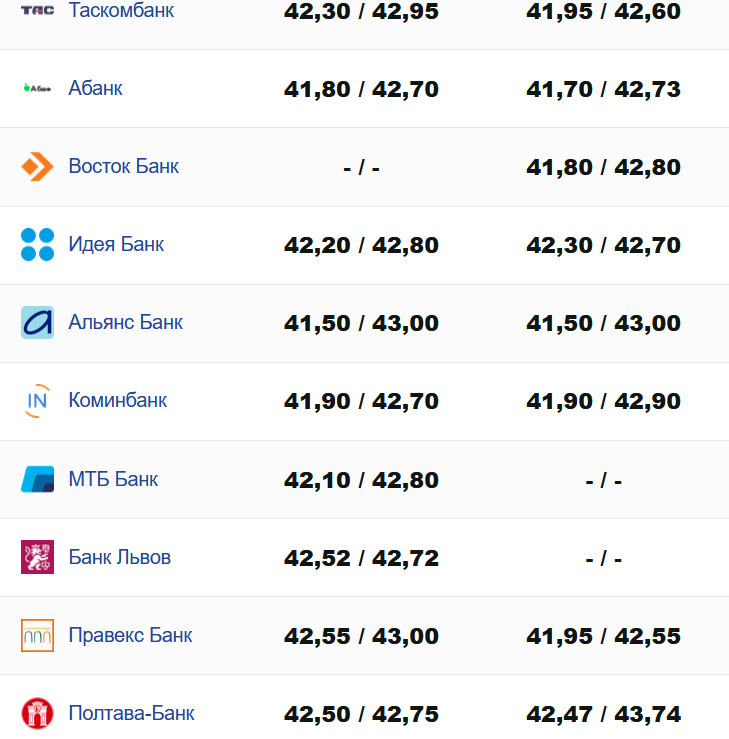
Task: Open the Полтава-Банк link
Action: tap(132, 713)
